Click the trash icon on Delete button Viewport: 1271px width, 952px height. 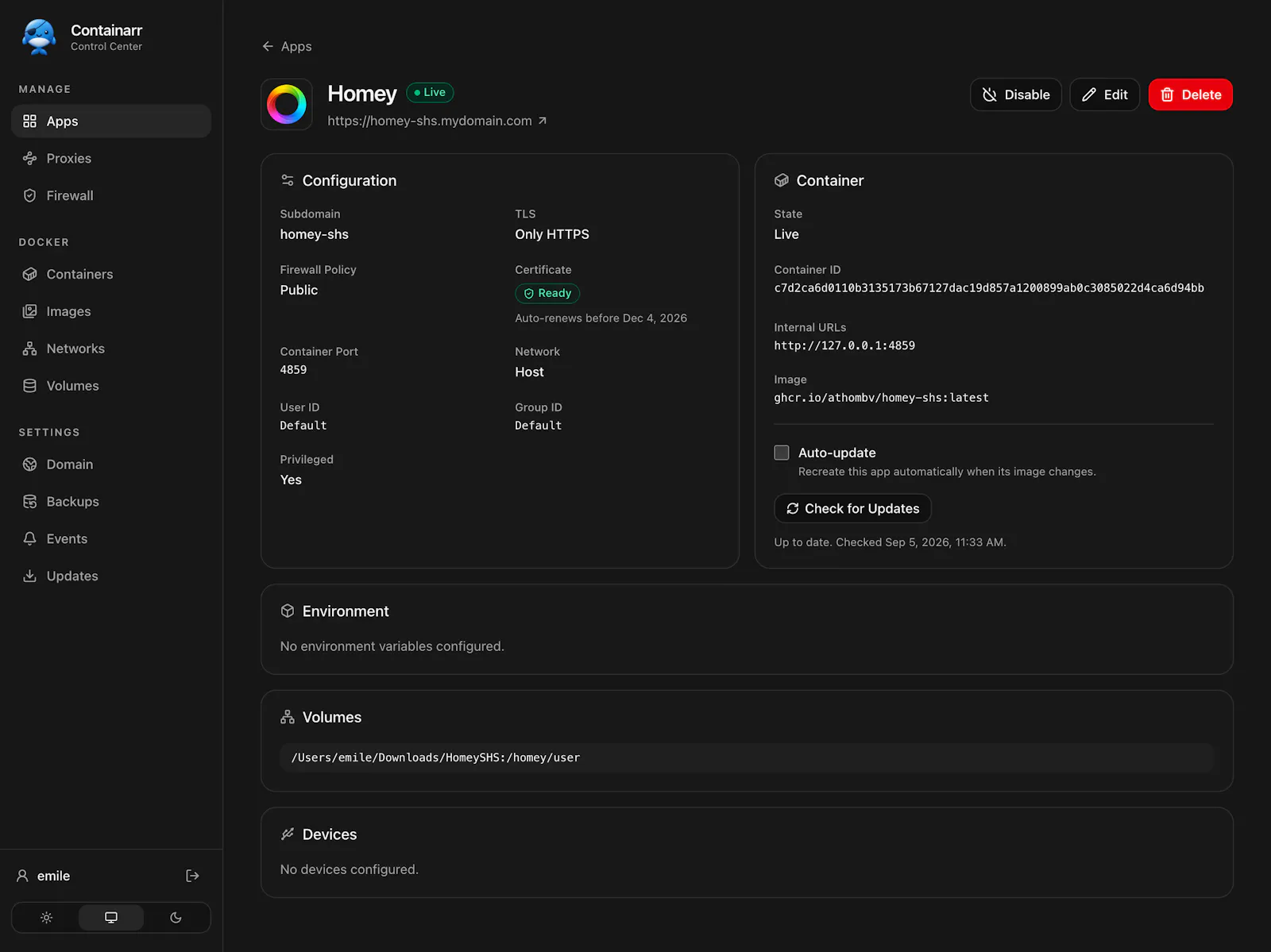click(x=1167, y=94)
